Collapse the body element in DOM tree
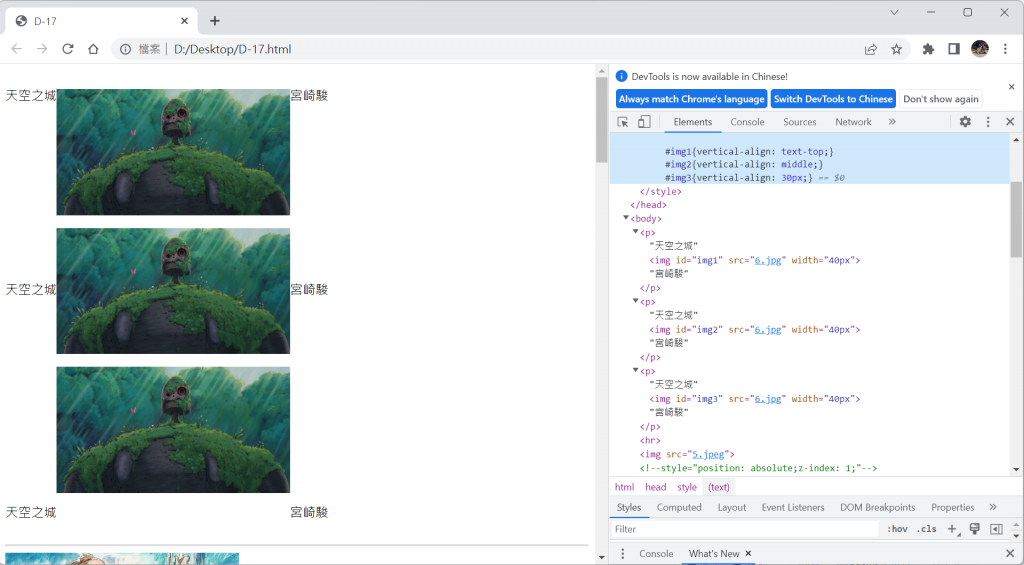1024x565 pixels. click(626, 218)
